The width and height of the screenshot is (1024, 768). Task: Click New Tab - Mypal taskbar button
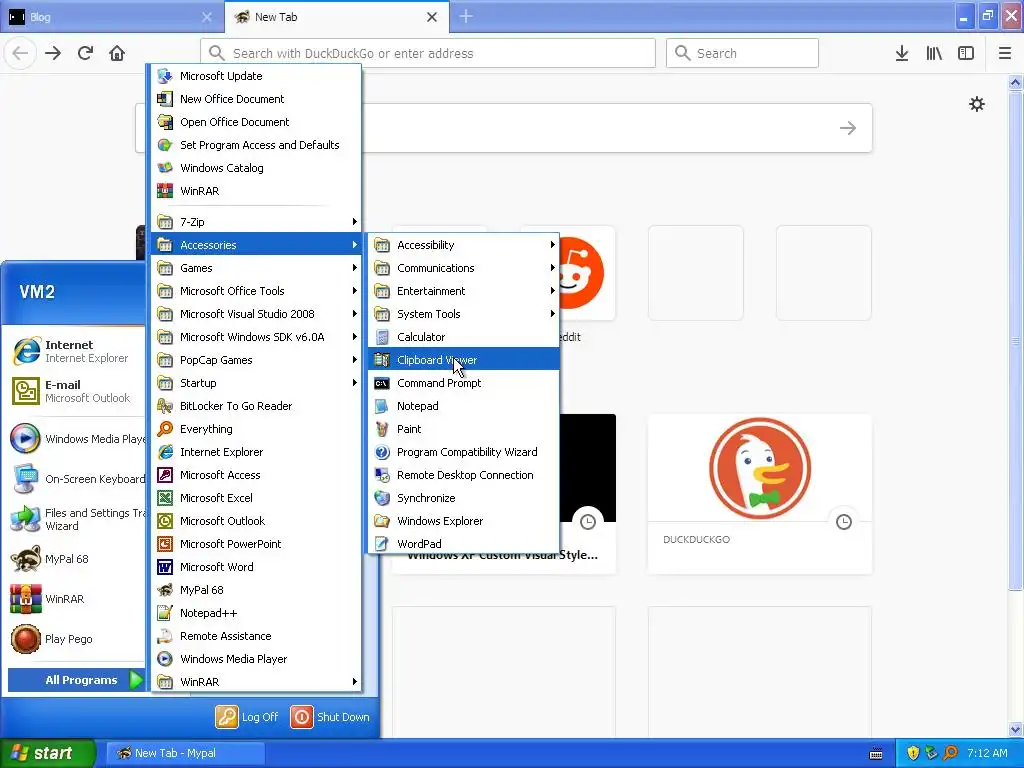pos(185,753)
